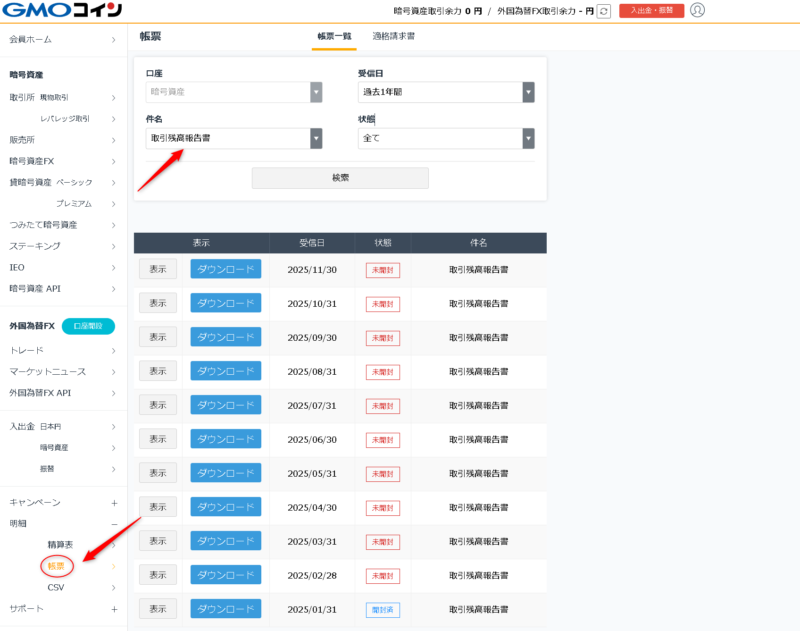800x631 pixels.
Task: Click the 口座開設 button in sidebar
Action: coord(88,326)
